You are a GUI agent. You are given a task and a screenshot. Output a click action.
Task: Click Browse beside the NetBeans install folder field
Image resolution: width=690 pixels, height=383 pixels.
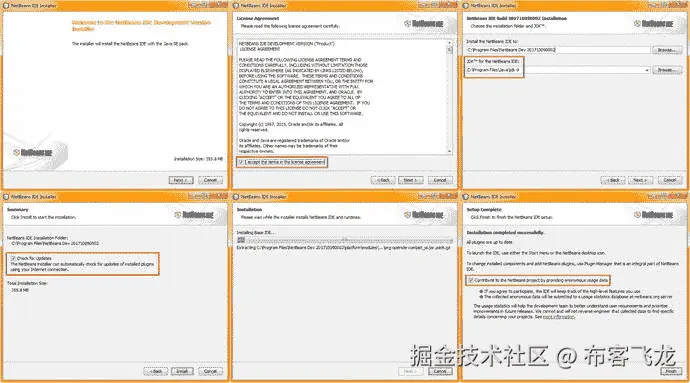[x=667, y=50]
